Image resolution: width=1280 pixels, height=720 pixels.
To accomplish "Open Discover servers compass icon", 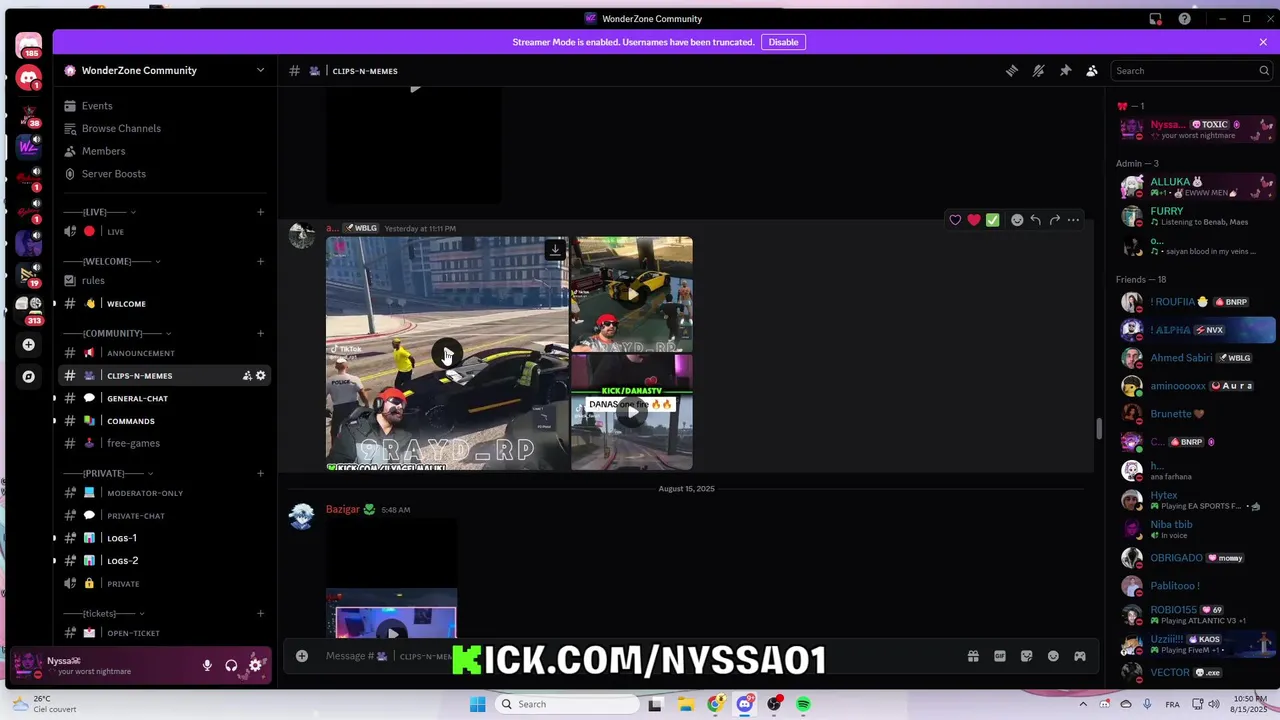I will tap(28, 377).
